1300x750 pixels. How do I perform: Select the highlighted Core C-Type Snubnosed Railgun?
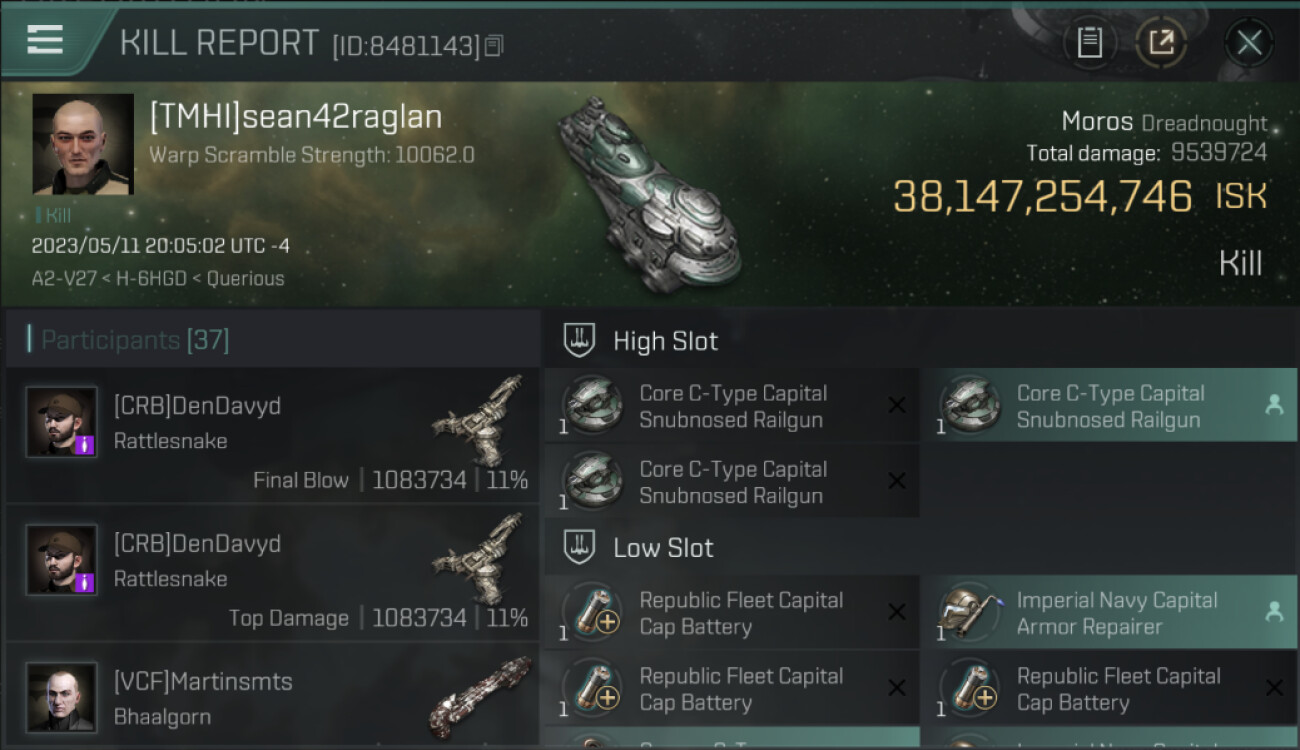tap(1108, 406)
